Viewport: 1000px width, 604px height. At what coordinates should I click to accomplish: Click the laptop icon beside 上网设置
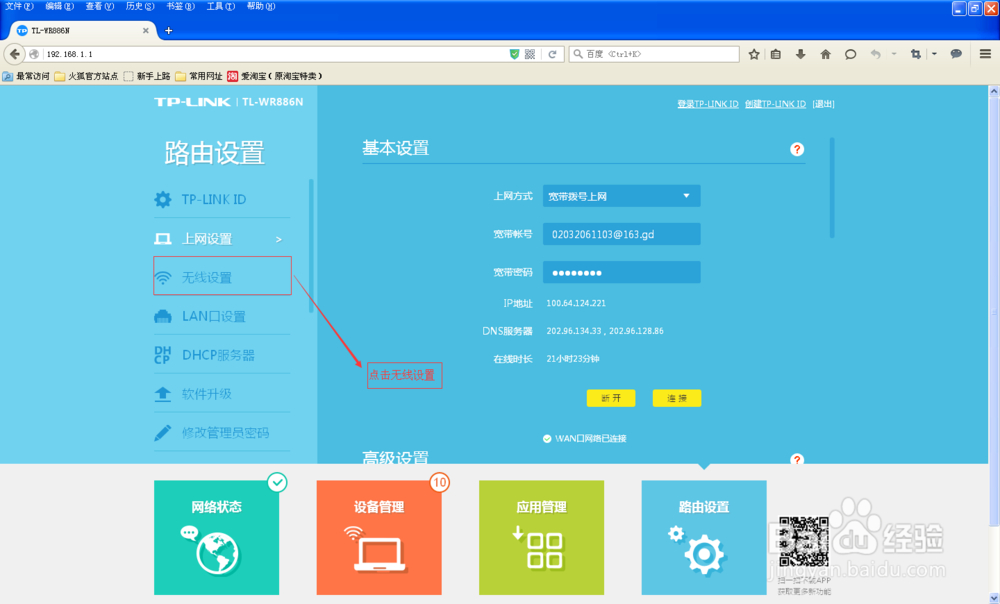click(163, 239)
